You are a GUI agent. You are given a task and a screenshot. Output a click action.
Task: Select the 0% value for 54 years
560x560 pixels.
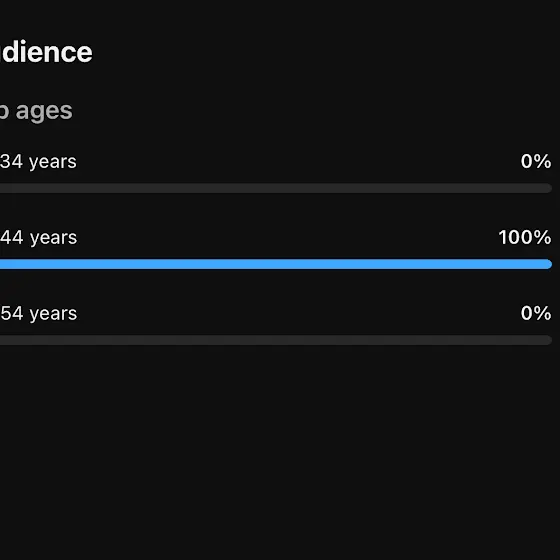[x=536, y=313]
